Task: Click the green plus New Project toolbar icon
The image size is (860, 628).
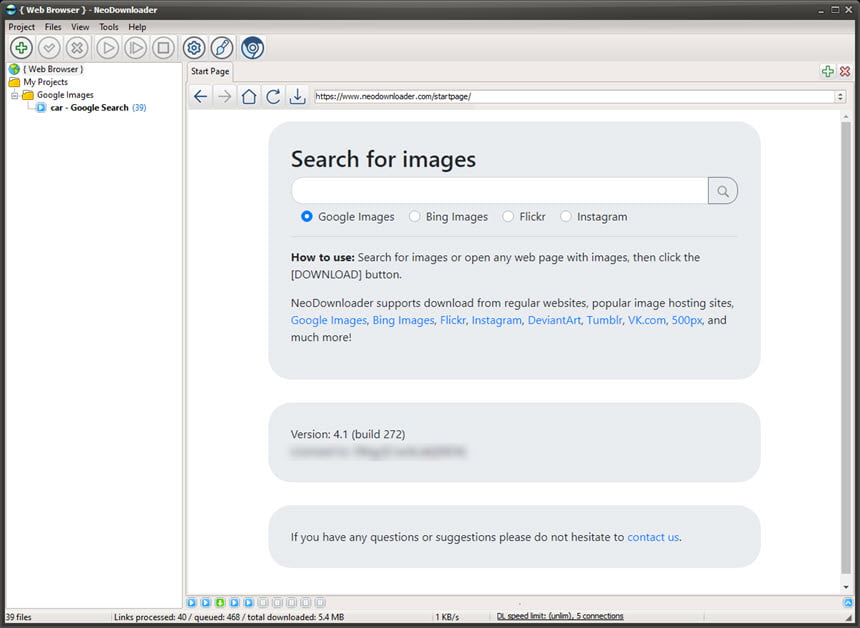Action: tap(21, 48)
